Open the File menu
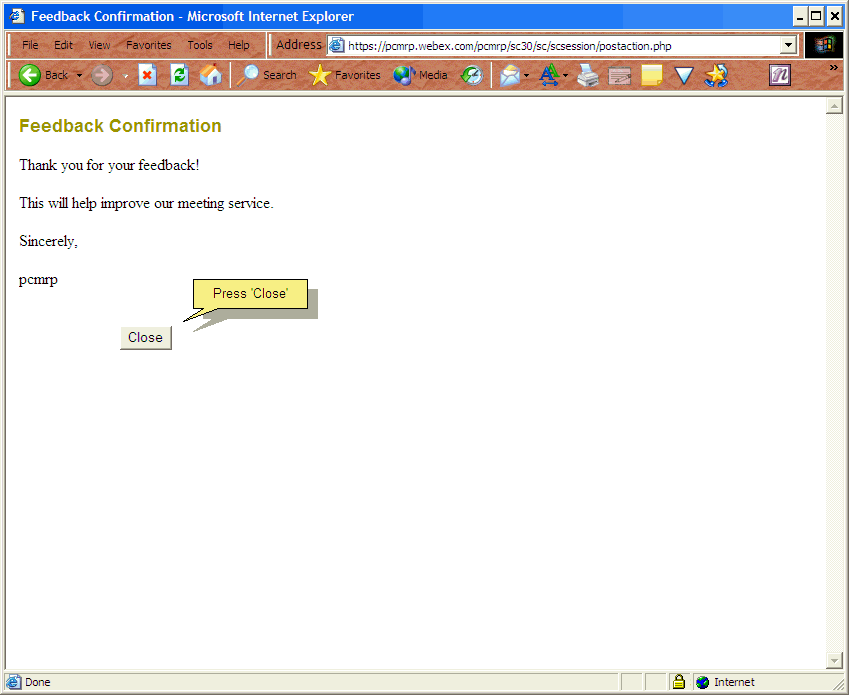This screenshot has width=849, height=695. (30, 45)
